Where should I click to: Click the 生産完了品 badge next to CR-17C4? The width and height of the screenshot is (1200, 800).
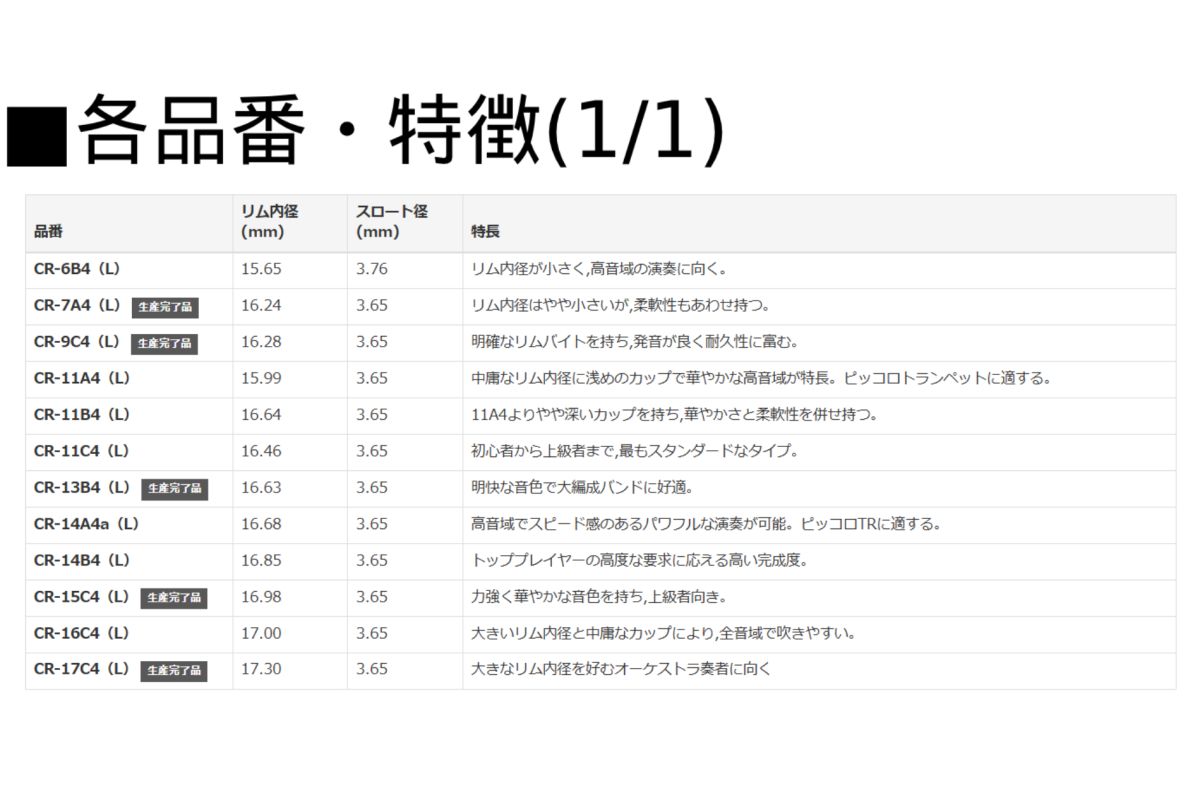pos(175,671)
